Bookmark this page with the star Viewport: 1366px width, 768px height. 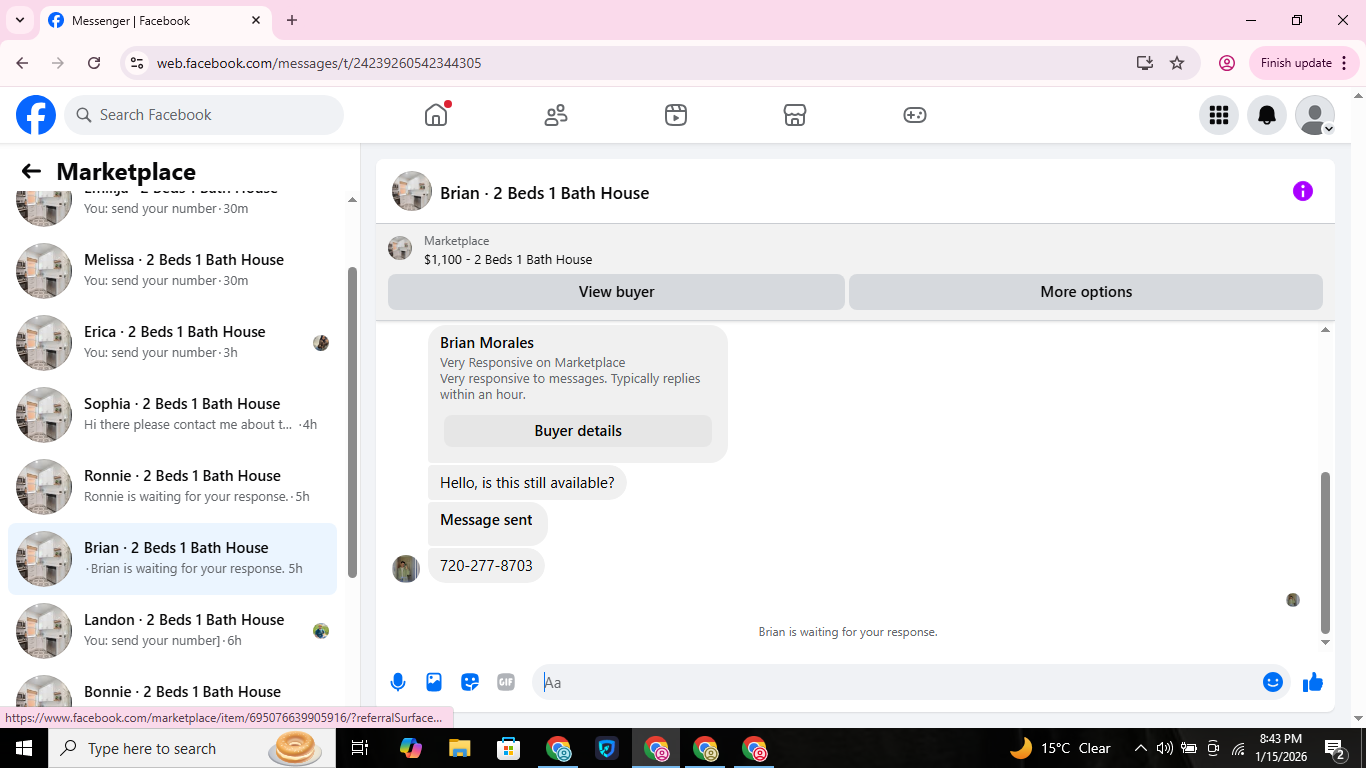coord(1177,63)
